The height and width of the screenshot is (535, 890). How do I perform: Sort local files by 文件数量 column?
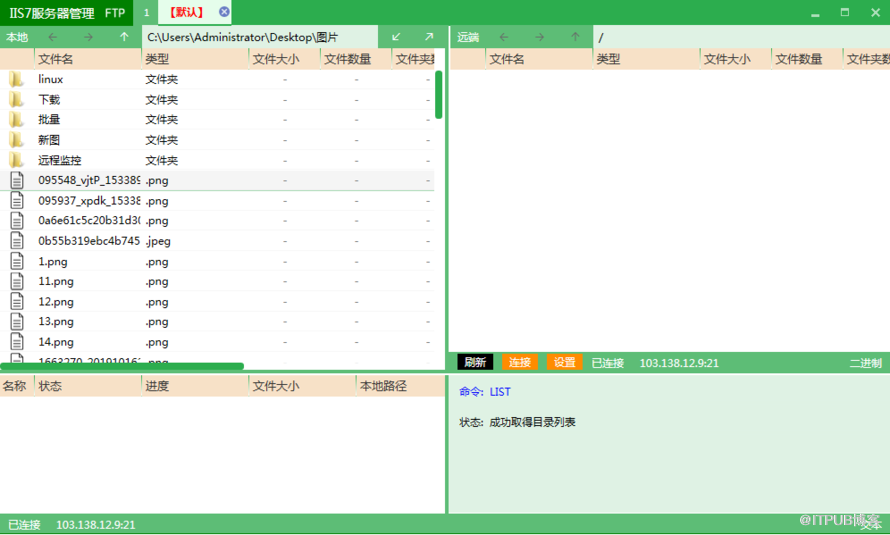[356, 58]
